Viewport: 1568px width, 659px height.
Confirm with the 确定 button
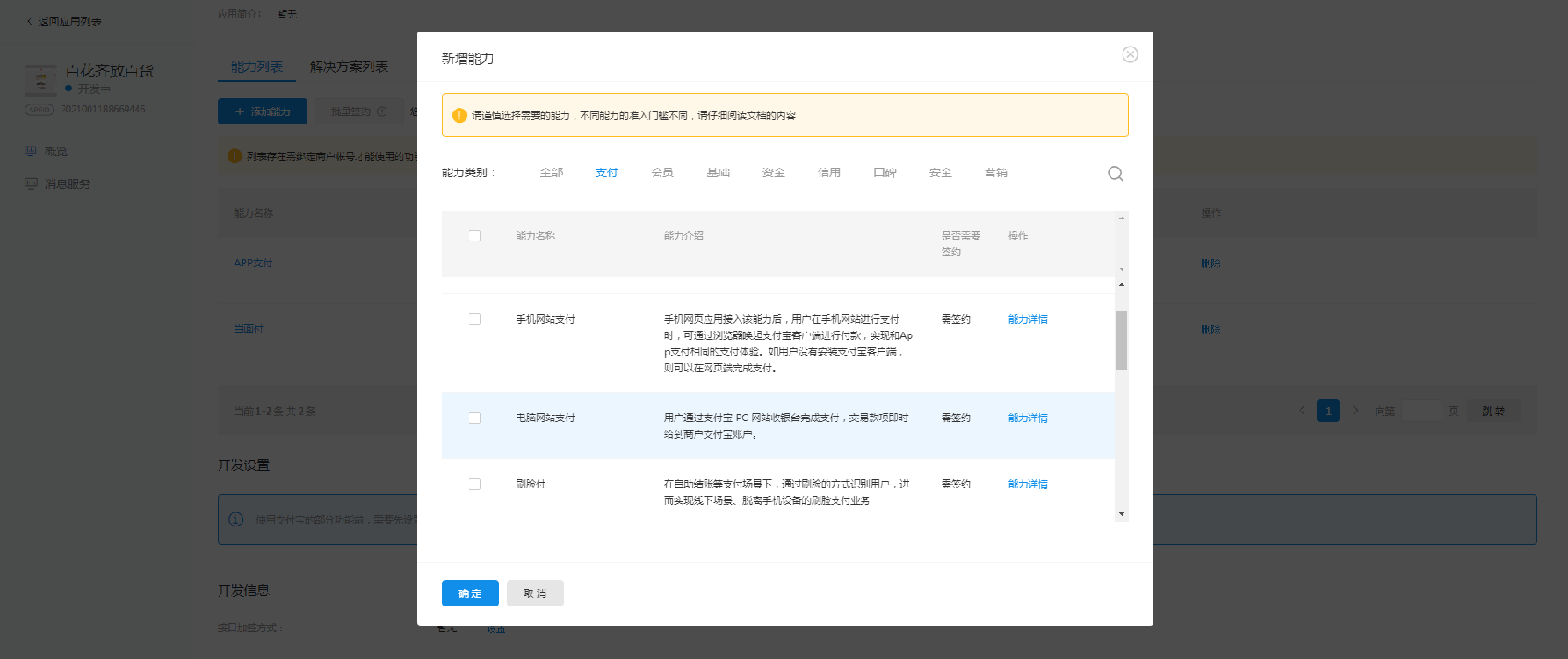(470, 593)
